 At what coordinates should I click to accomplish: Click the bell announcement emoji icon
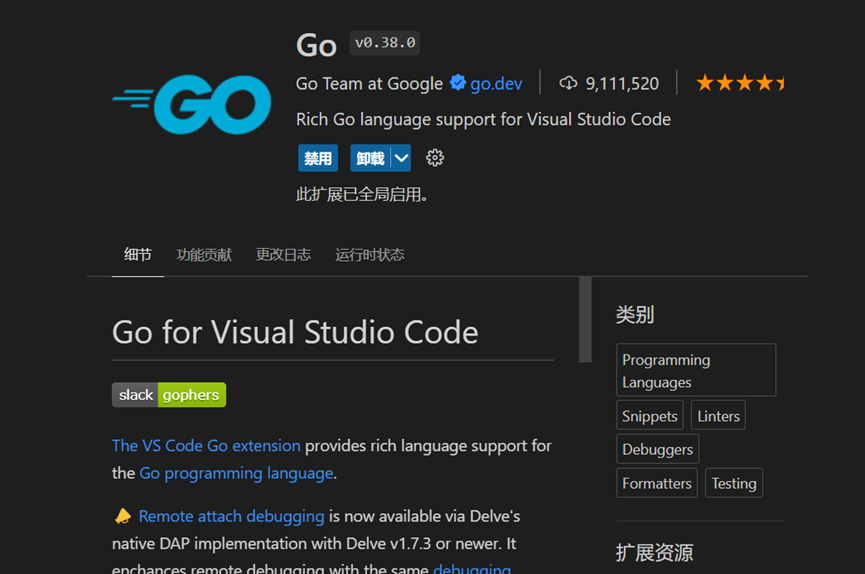point(123,516)
